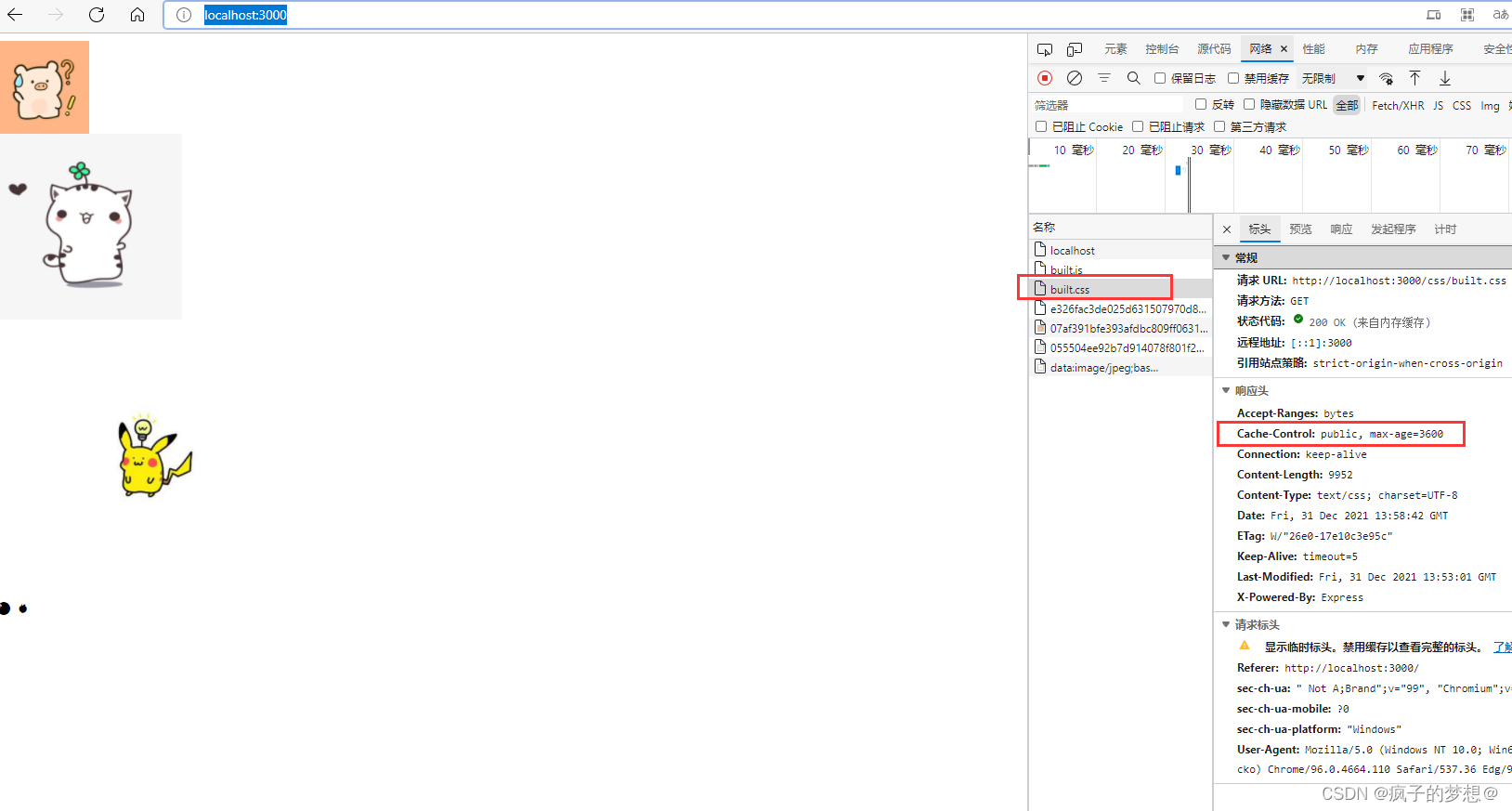The width and height of the screenshot is (1512, 811).
Task: Check the 第三方请求 box
Action: pos(1219,126)
